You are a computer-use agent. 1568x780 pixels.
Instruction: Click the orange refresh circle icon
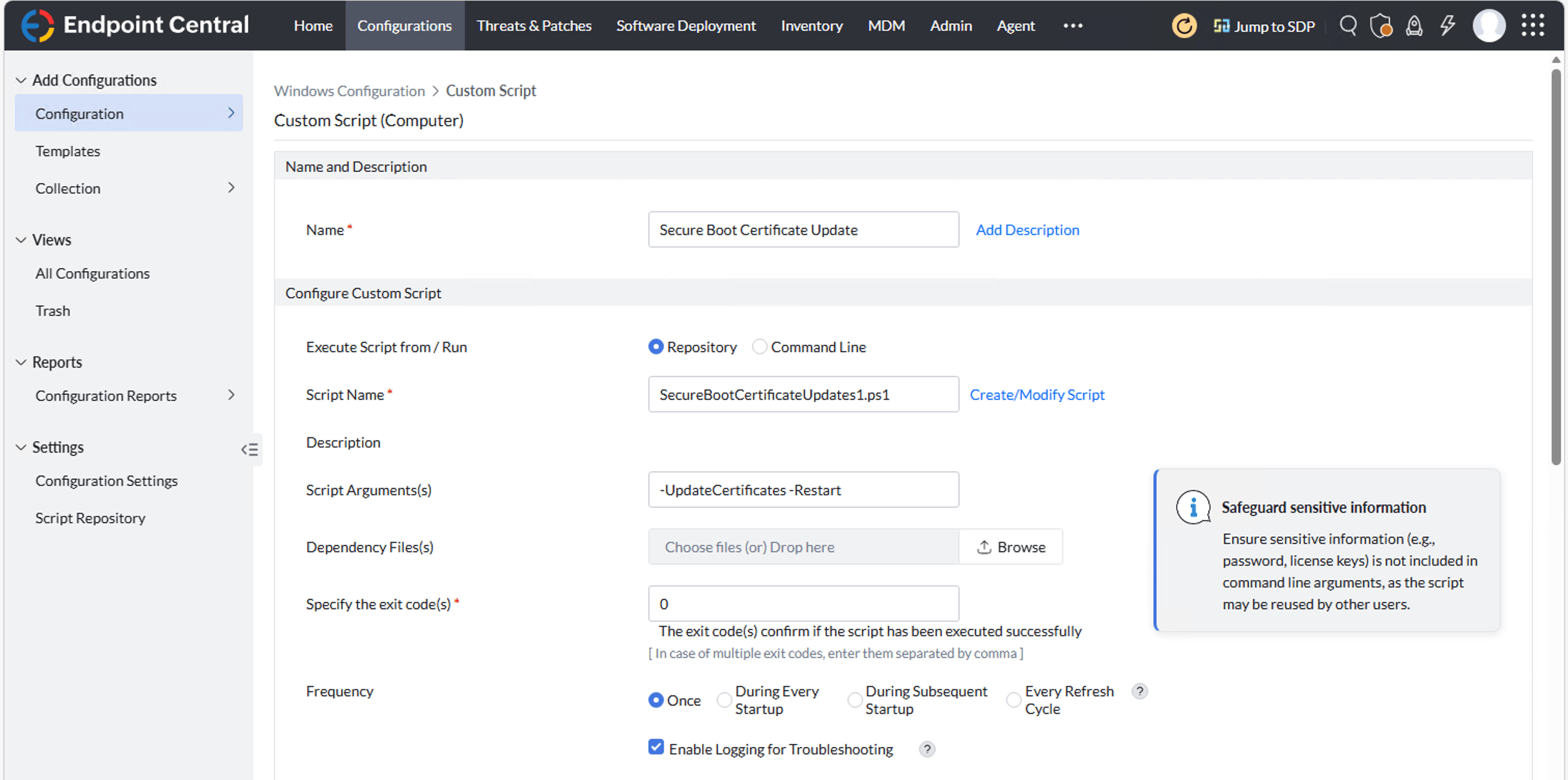click(1183, 25)
